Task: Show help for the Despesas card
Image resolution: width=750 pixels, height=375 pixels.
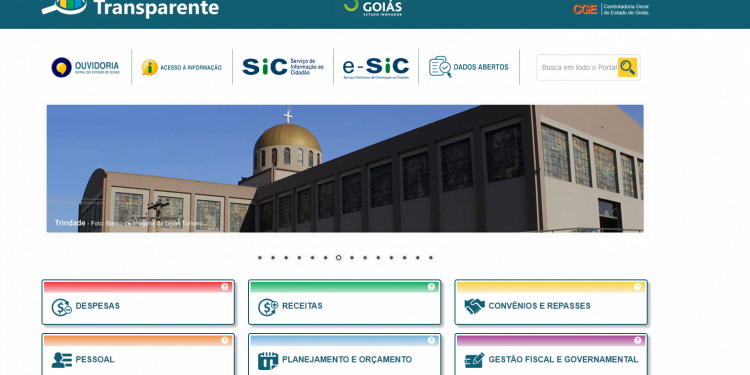Action: click(225, 287)
